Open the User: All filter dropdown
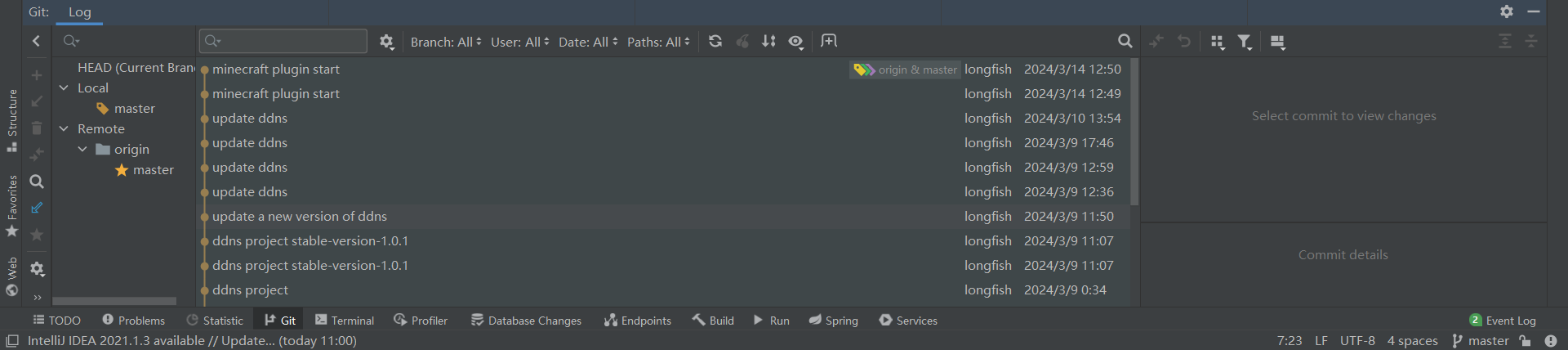This screenshot has height=350, width=1568. pyautogui.click(x=519, y=42)
